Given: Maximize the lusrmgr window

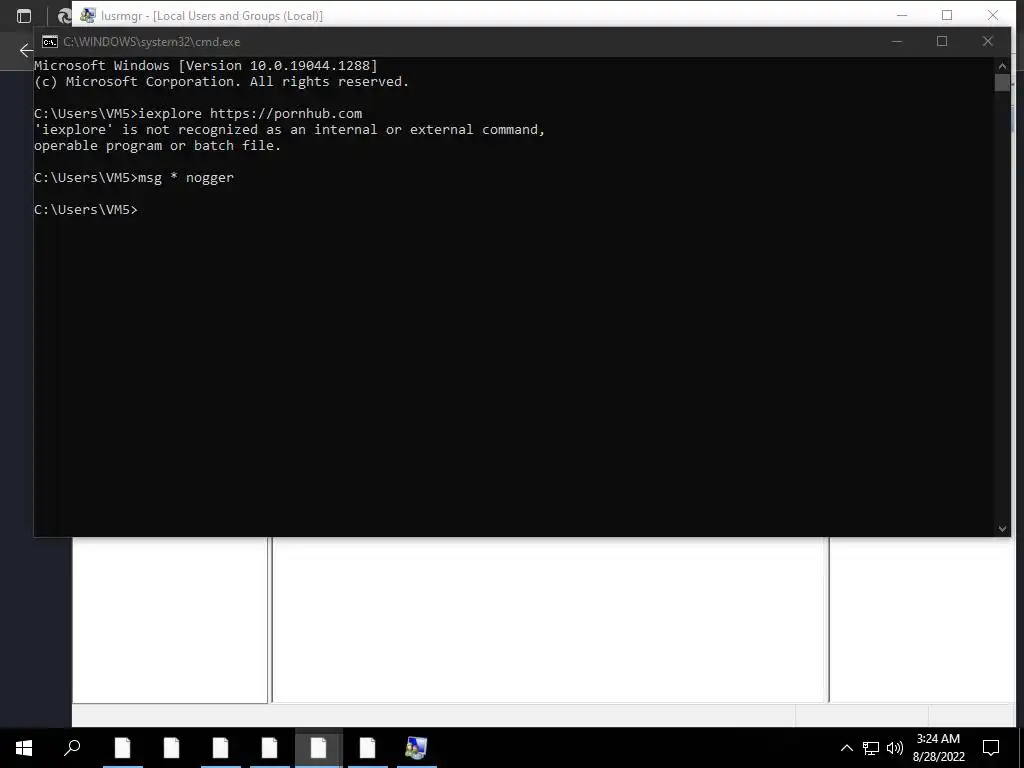Looking at the screenshot, I should click(x=947, y=15).
